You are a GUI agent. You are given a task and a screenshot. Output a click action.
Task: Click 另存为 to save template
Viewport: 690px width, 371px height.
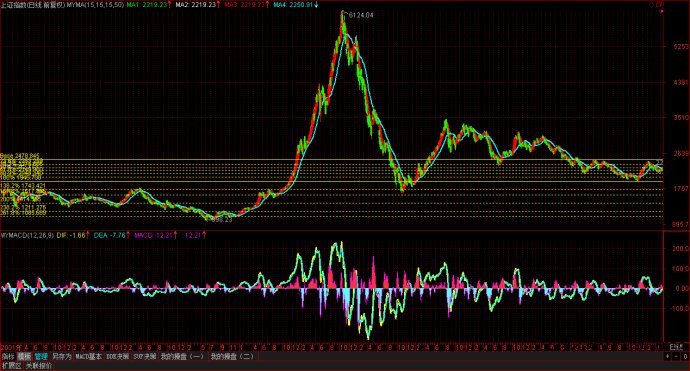[62, 356]
